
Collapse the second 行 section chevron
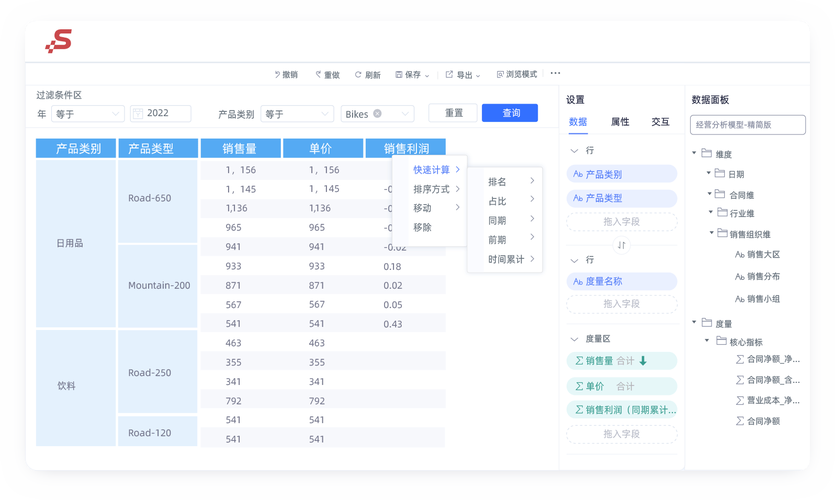574,260
